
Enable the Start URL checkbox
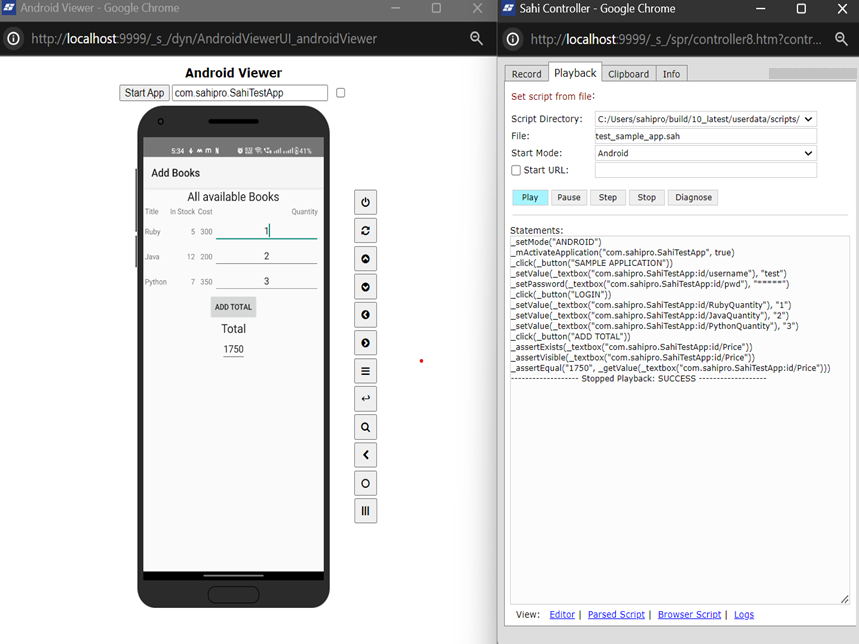pyautogui.click(x=516, y=170)
